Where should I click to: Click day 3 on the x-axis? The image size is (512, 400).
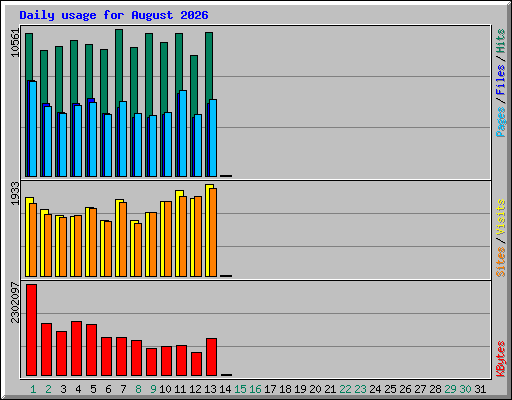coord(63,389)
